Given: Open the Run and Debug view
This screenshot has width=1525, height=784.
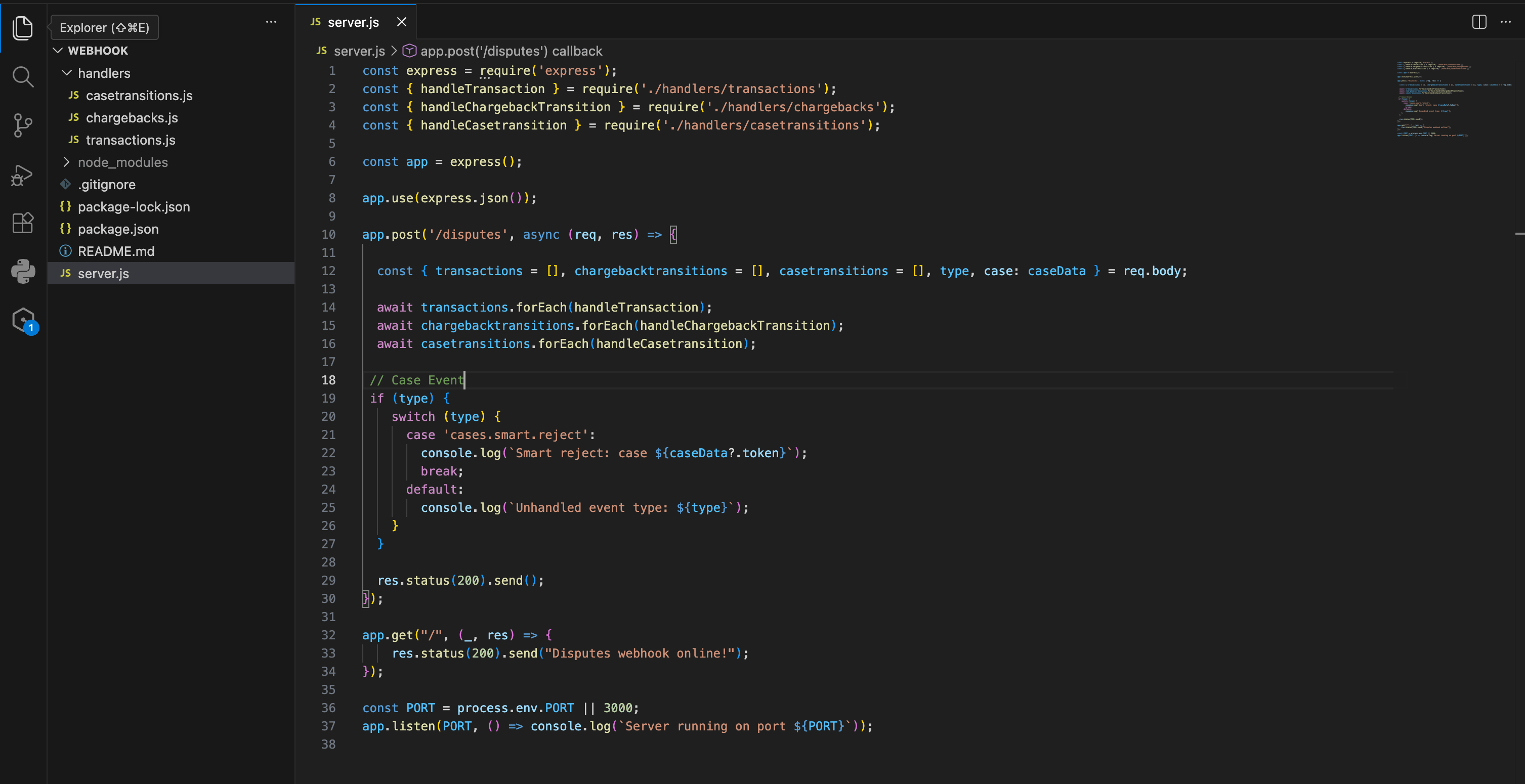Looking at the screenshot, I should [x=22, y=175].
